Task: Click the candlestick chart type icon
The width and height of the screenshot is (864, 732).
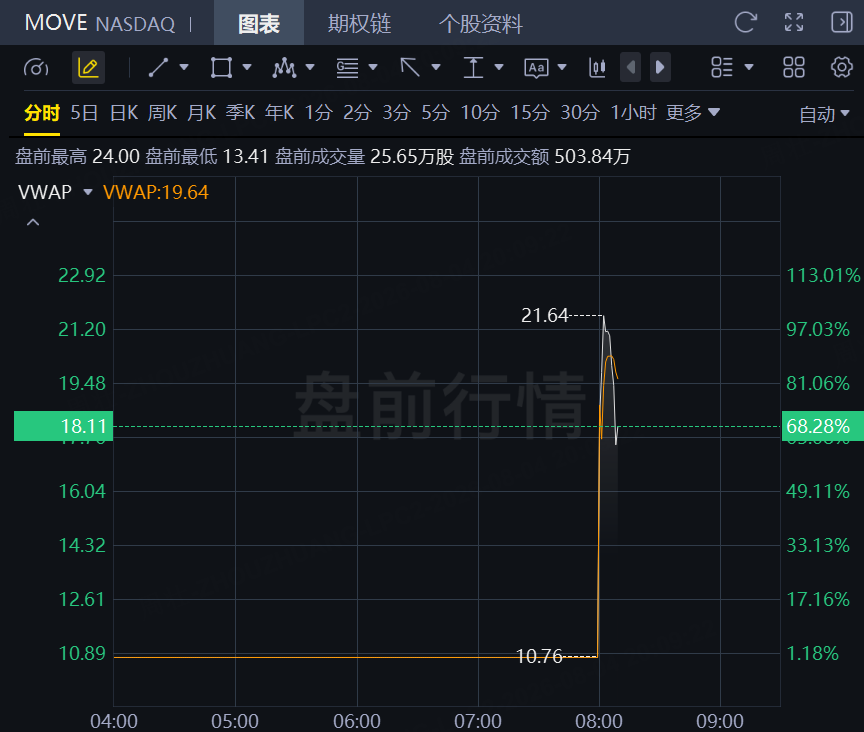Action: coord(597,68)
